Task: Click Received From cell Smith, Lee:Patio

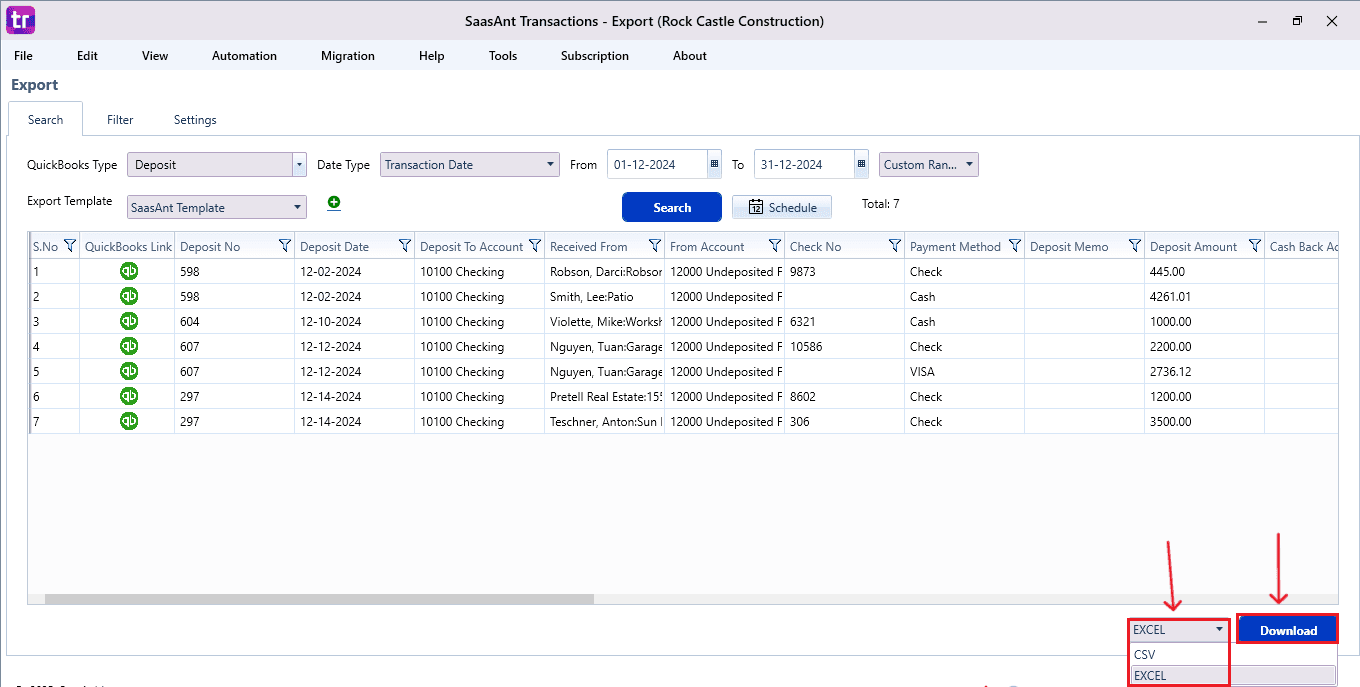Action: [604, 296]
